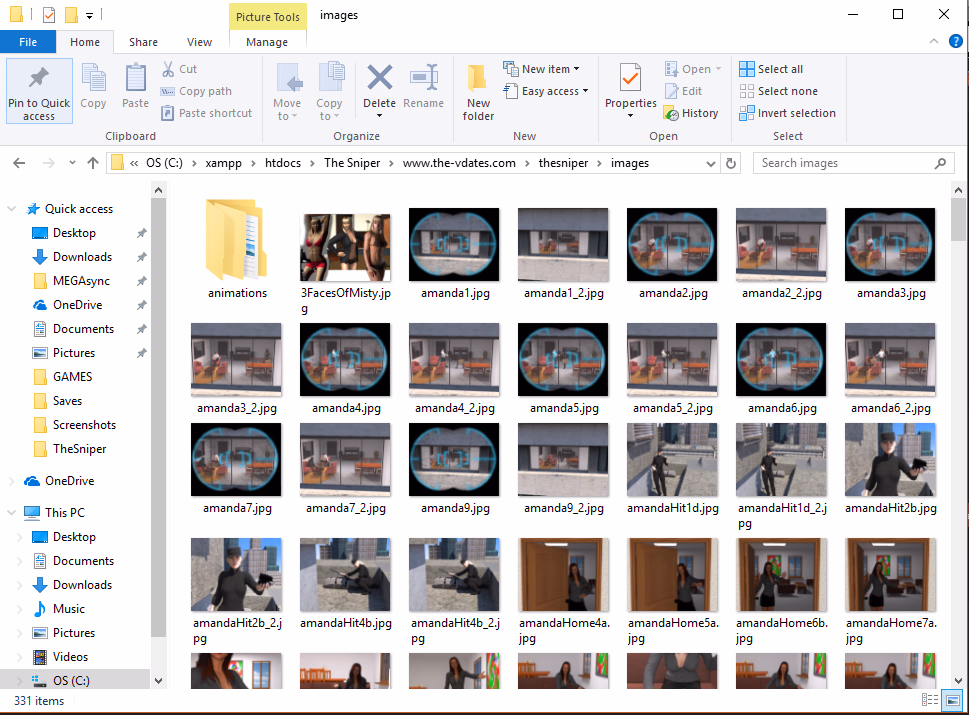969x715 pixels.
Task: Click Select all in the ribbon
Action: click(x=771, y=69)
